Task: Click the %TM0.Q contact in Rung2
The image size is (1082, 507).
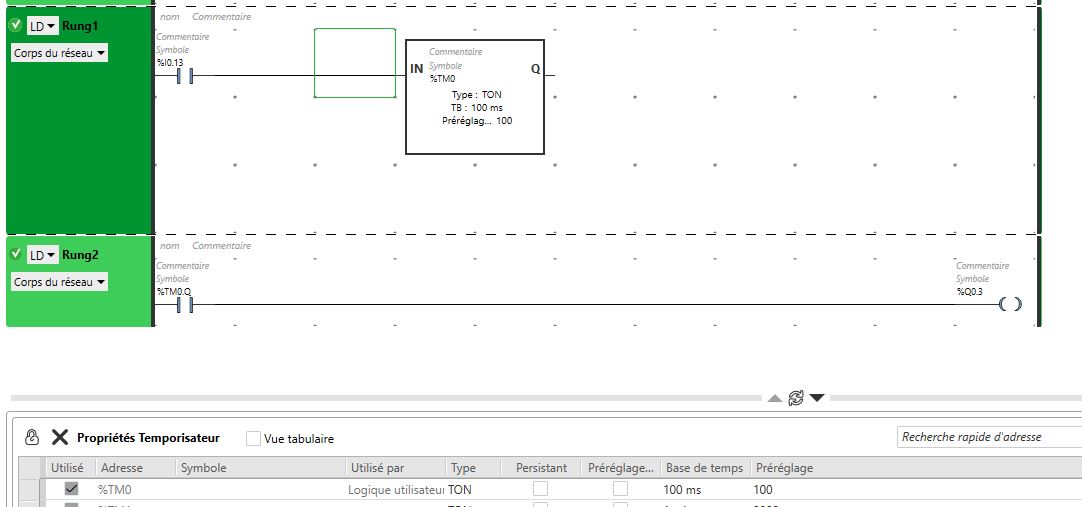Action: pos(184,305)
